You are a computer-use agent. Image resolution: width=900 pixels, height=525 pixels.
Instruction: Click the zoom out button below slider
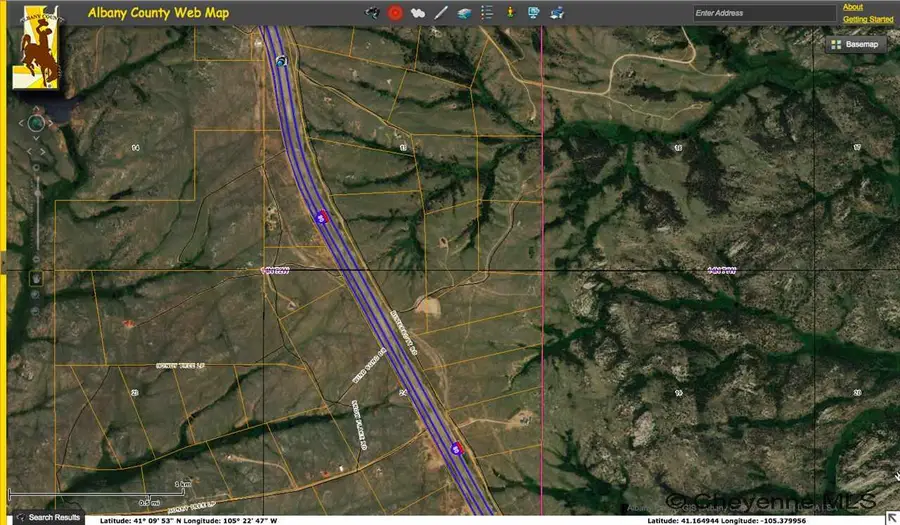click(x=36, y=259)
